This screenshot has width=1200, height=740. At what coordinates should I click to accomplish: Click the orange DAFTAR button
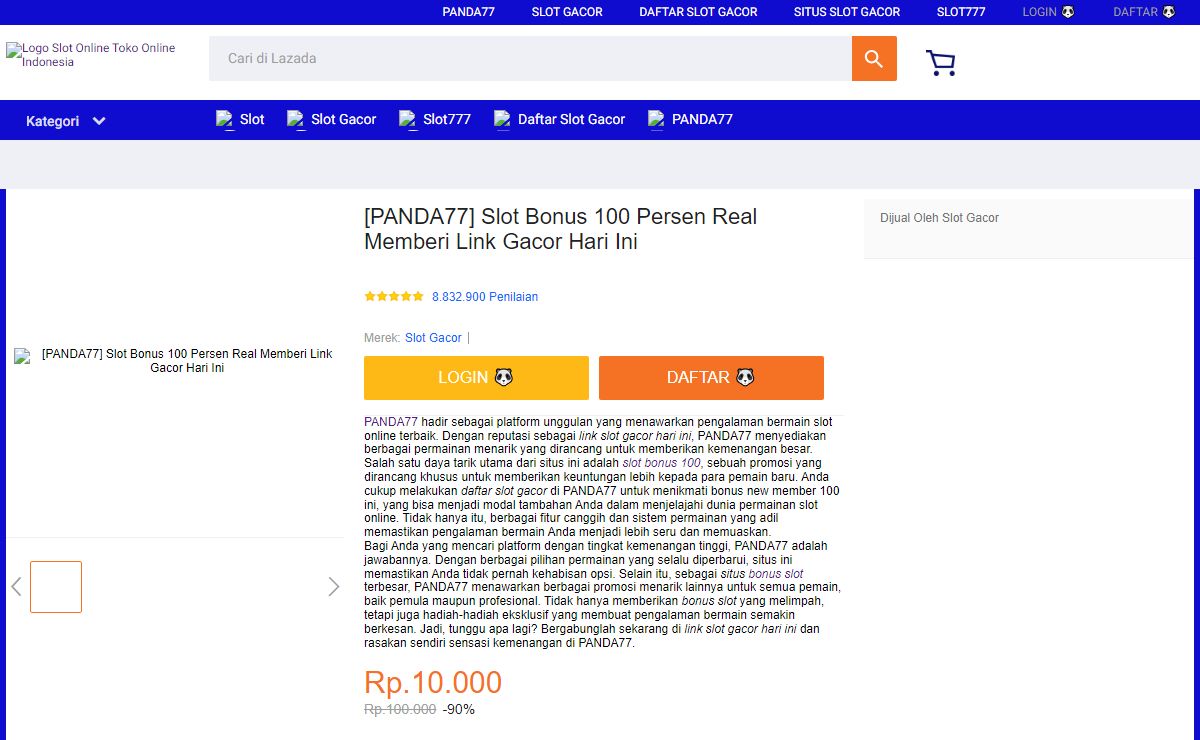tap(711, 378)
